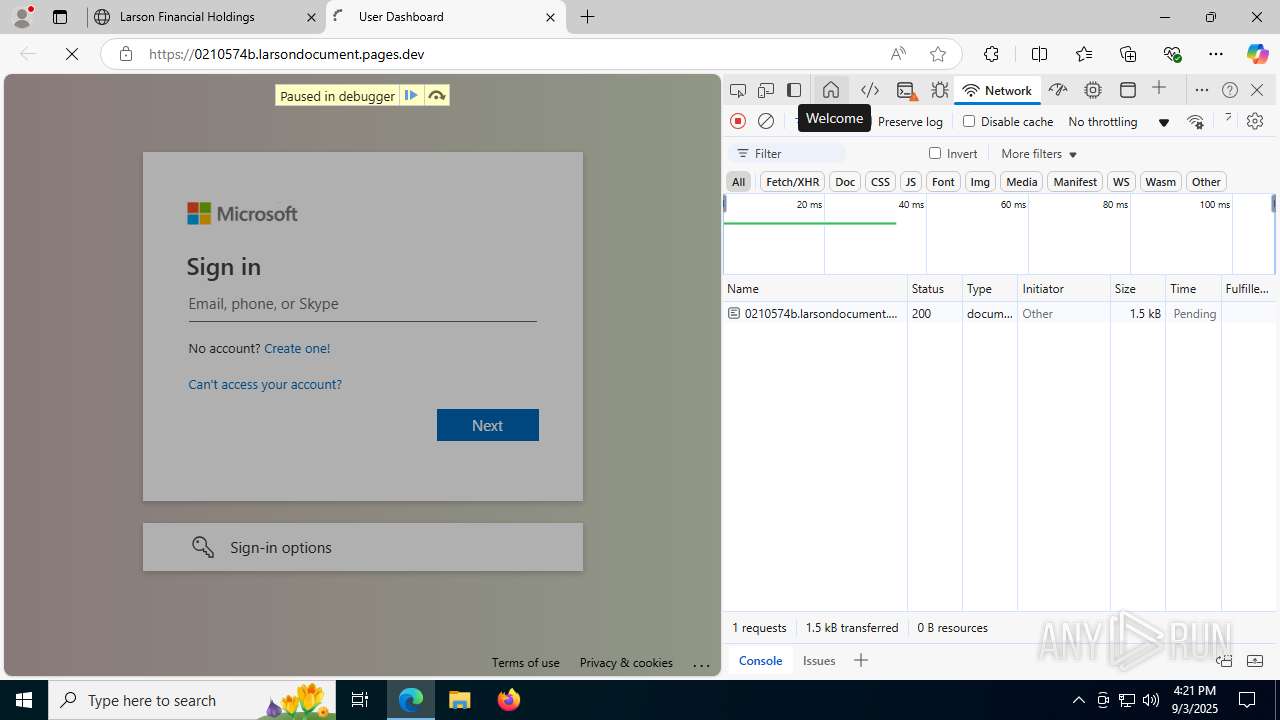Open Sign-in options
Viewport: 1280px width, 720px height.
[x=363, y=547]
